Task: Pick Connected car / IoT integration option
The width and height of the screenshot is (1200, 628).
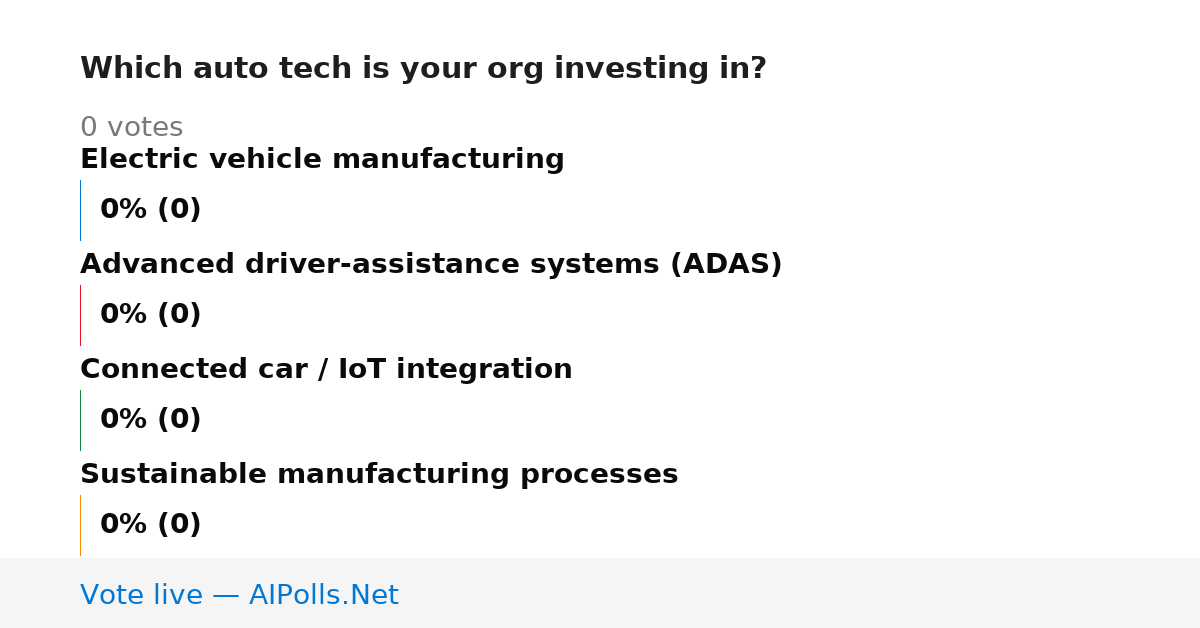Action: pyautogui.click(x=326, y=369)
